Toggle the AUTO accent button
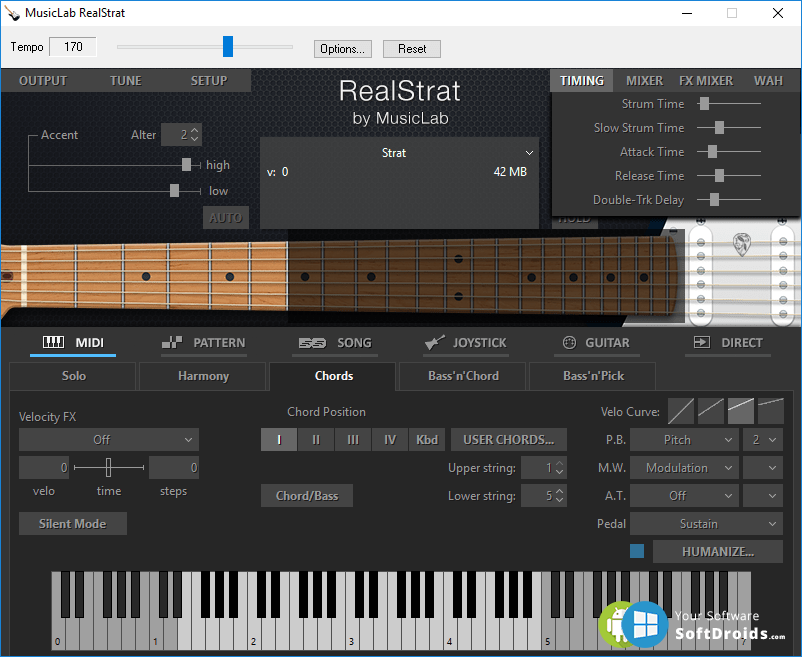The width and height of the screenshot is (802, 657). pos(226,218)
